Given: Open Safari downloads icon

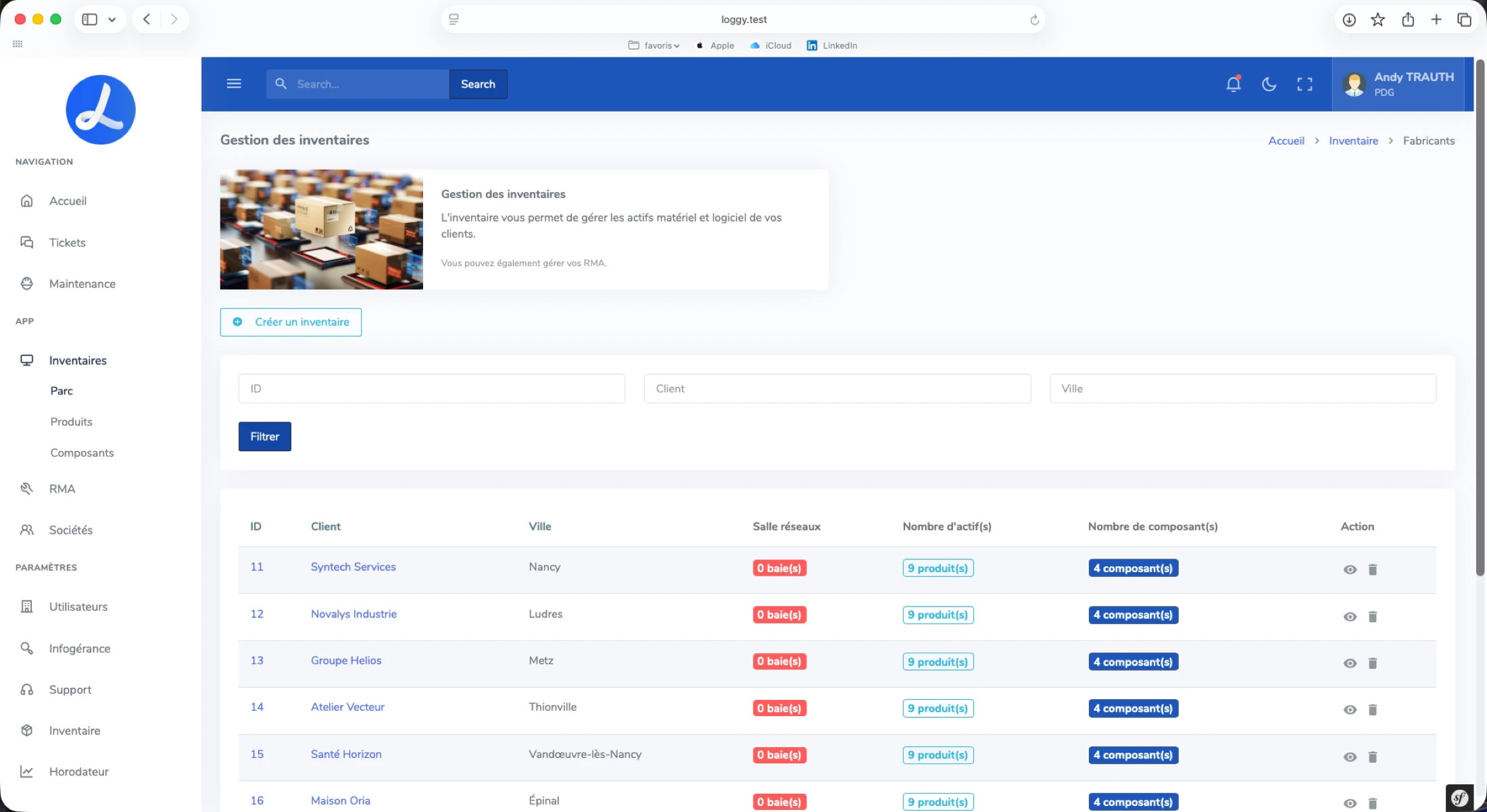Looking at the screenshot, I should pos(1349,20).
